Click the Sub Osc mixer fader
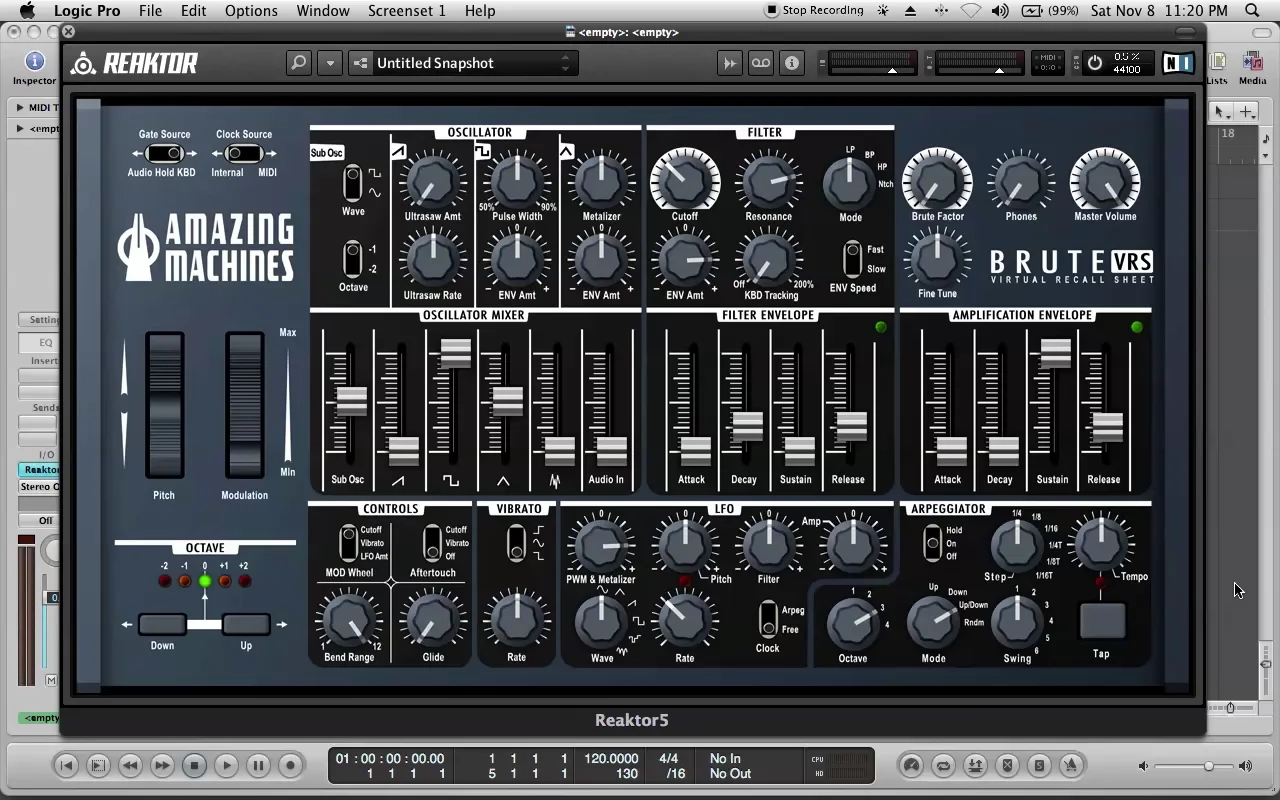This screenshot has width=1280, height=800. [x=351, y=401]
